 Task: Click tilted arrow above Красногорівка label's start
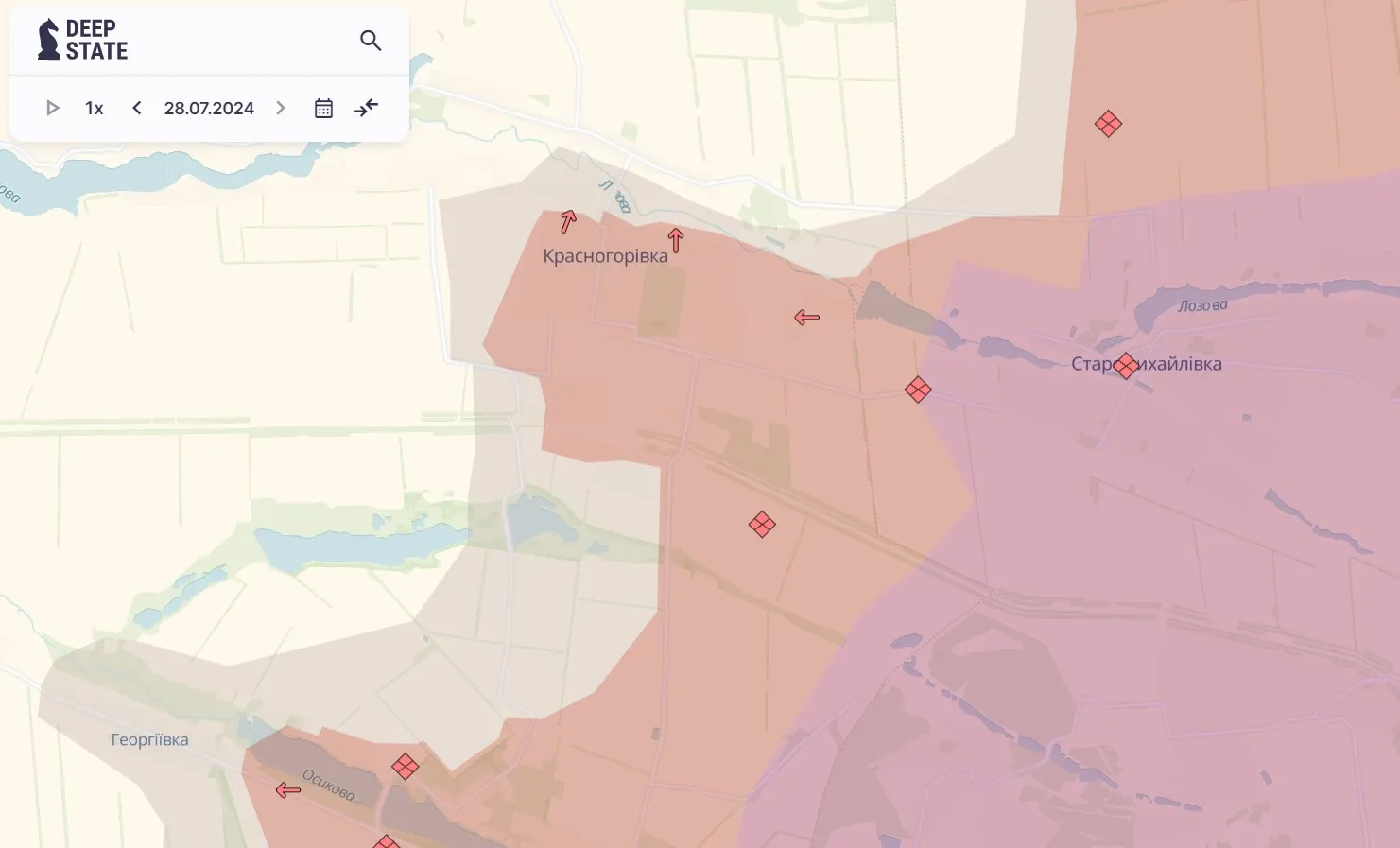[x=567, y=222]
